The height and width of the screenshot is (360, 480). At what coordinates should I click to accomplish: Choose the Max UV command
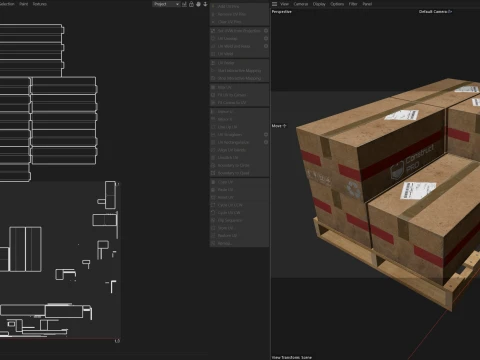click(x=239, y=87)
